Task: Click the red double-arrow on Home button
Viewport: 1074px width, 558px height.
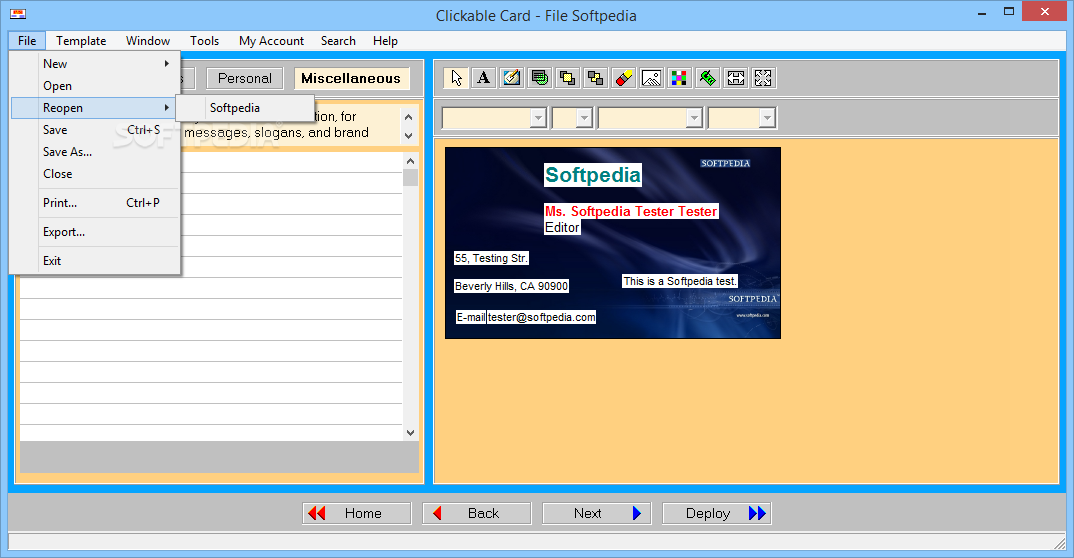Action: pos(316,513)
